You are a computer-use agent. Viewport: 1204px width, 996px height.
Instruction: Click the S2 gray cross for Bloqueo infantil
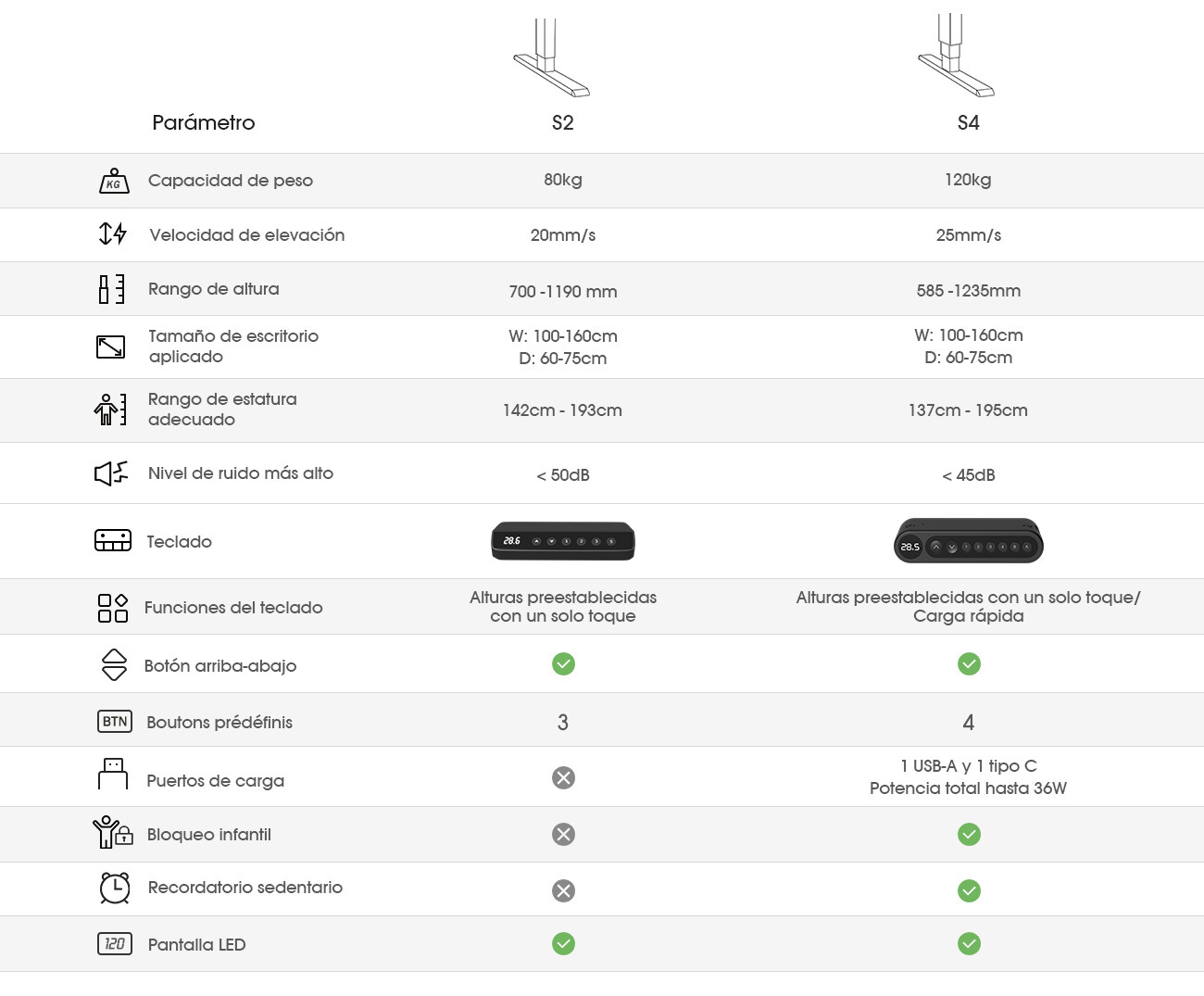tap(563, 834)
